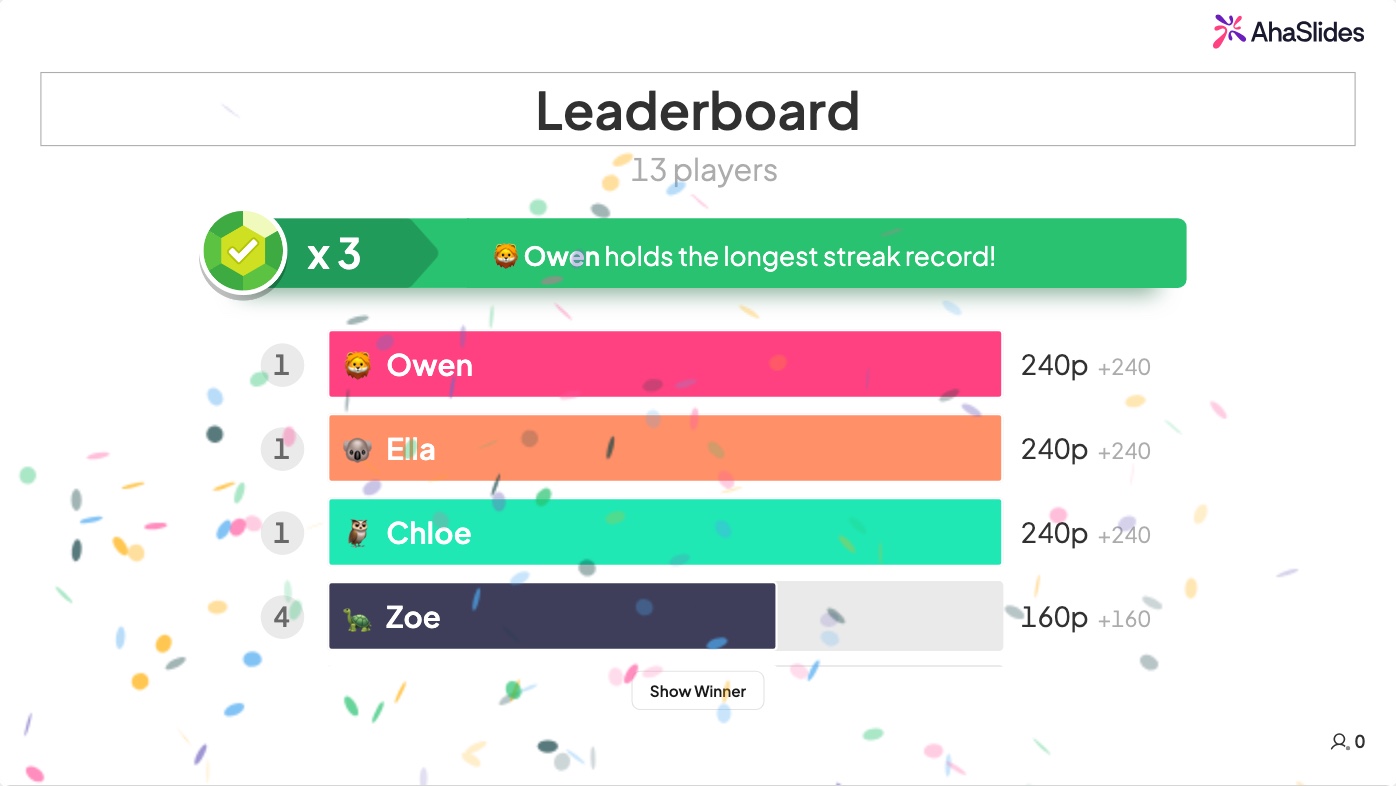Click the rank 4 badge beside Zoe
The width and height of the screenshot is (1396, 786).
[x=282, y=617]
